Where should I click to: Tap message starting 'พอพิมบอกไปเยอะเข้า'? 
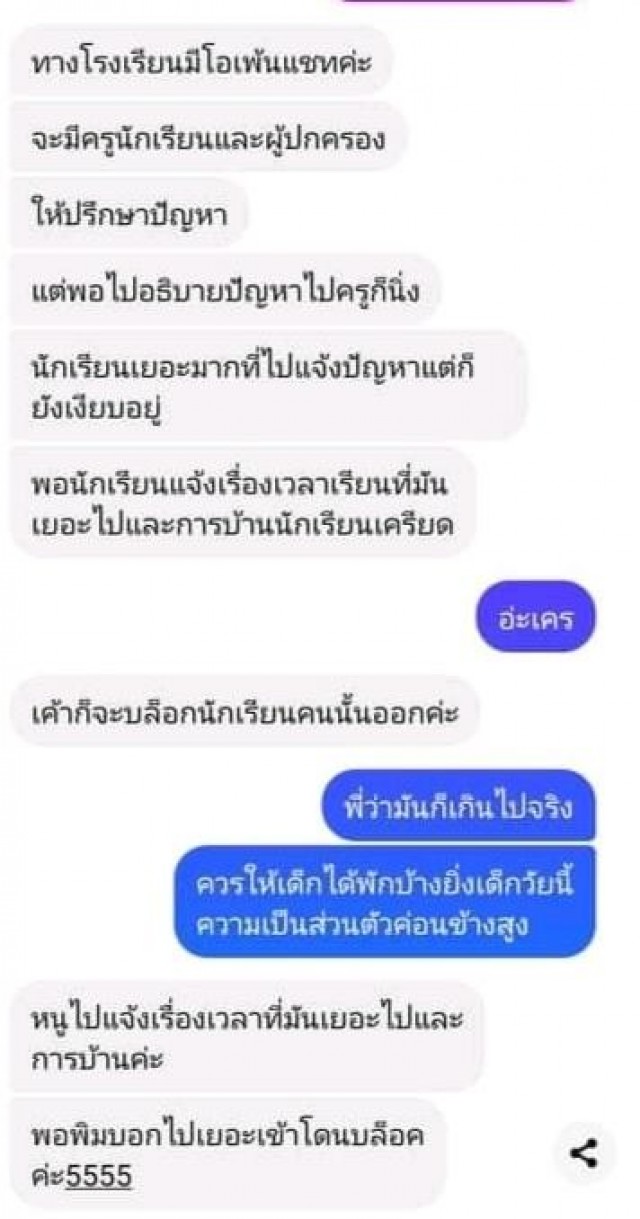point(228,1154)
